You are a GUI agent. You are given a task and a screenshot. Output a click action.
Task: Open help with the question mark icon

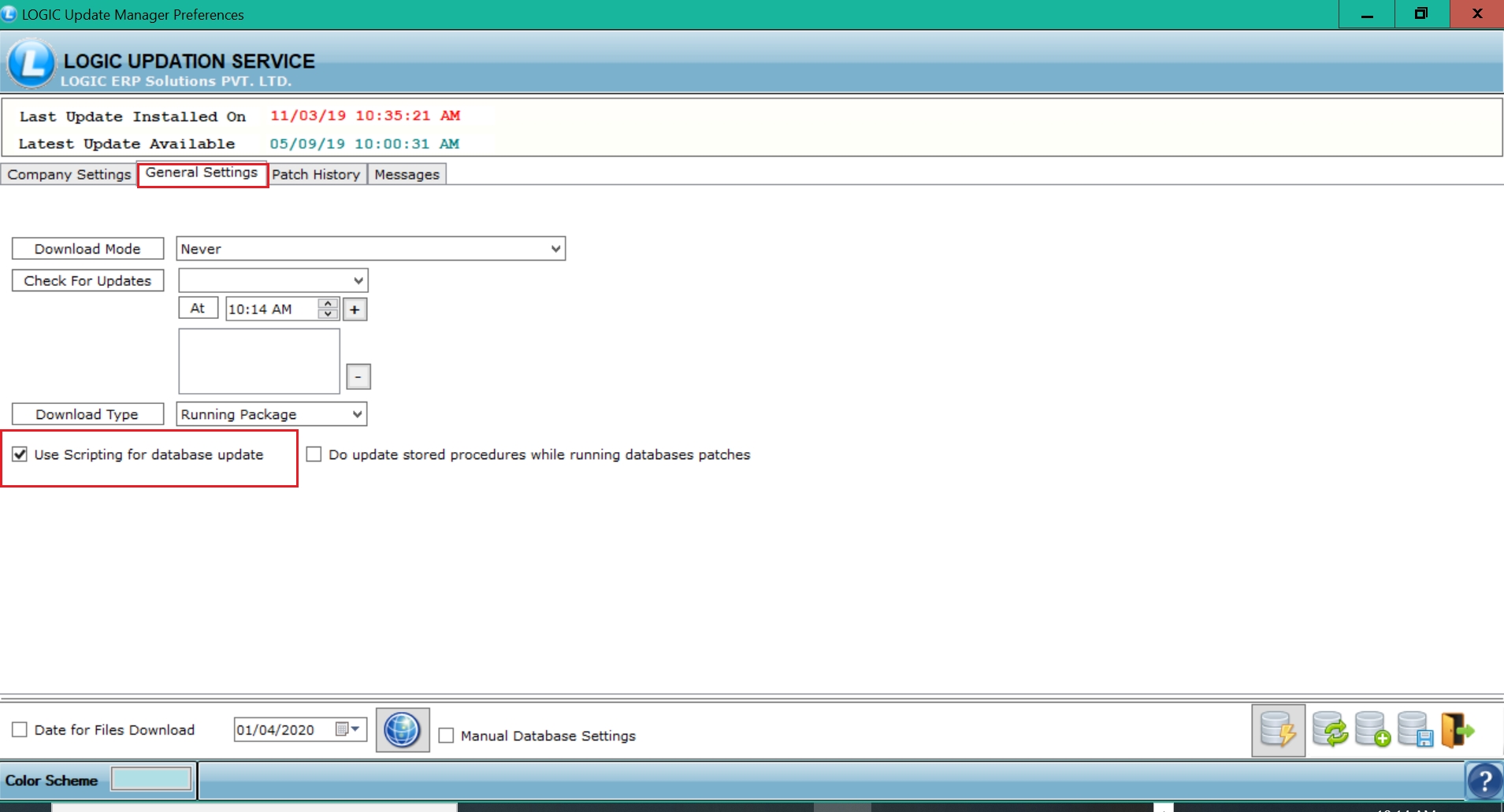tap(1484, 781)
